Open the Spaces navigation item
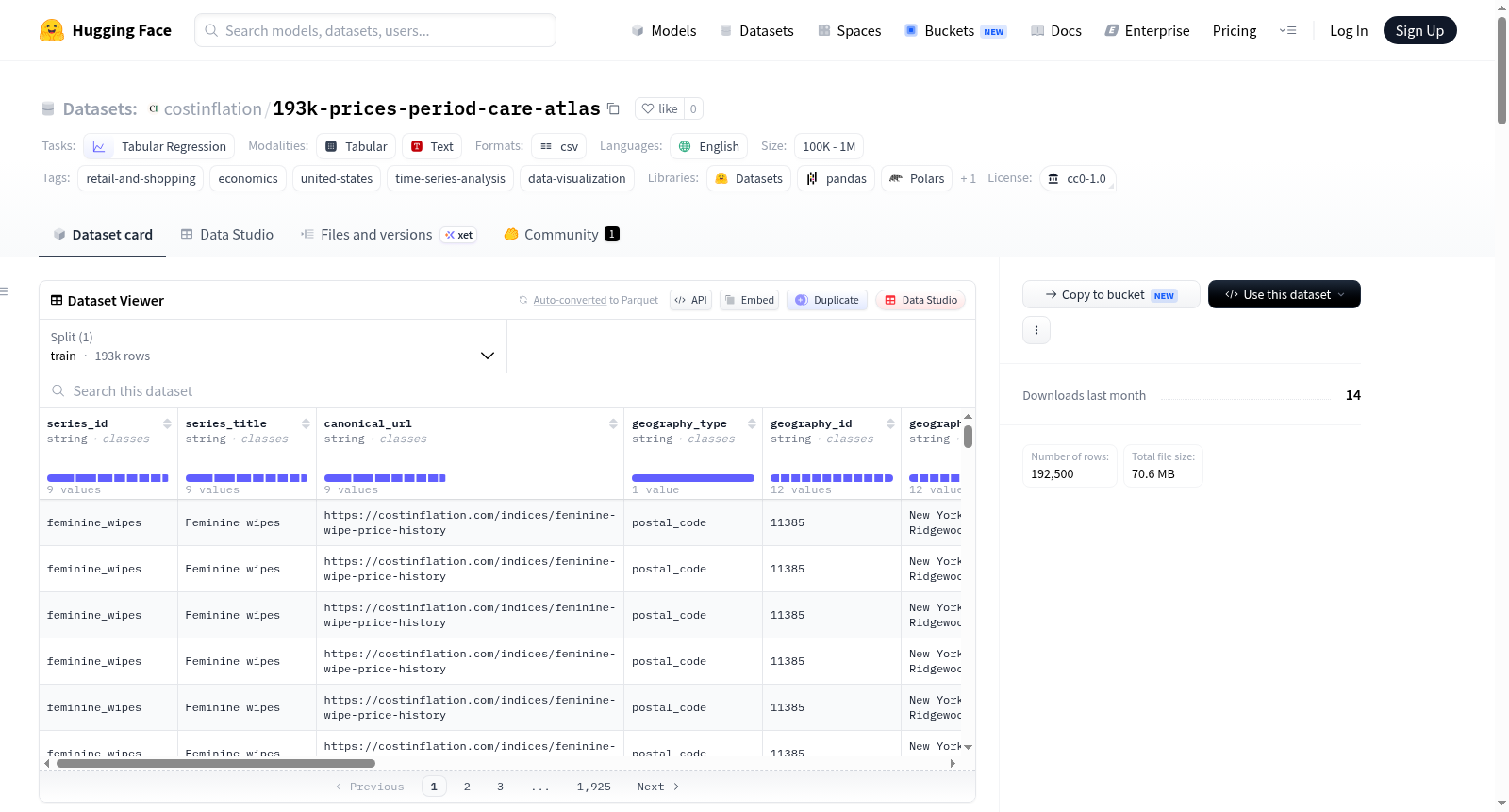1509x812 pixels. coord(849,30)
